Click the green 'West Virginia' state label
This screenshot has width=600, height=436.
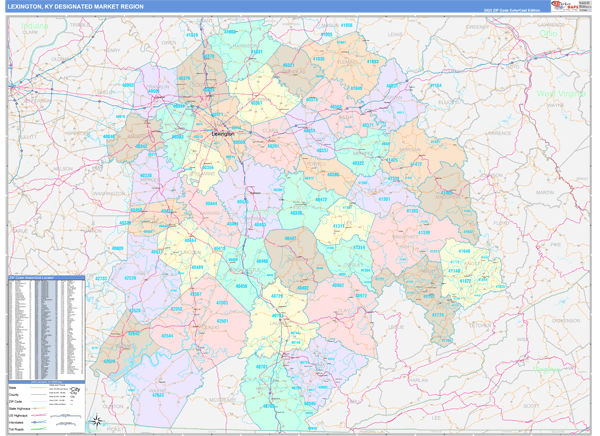click(561, 93)
